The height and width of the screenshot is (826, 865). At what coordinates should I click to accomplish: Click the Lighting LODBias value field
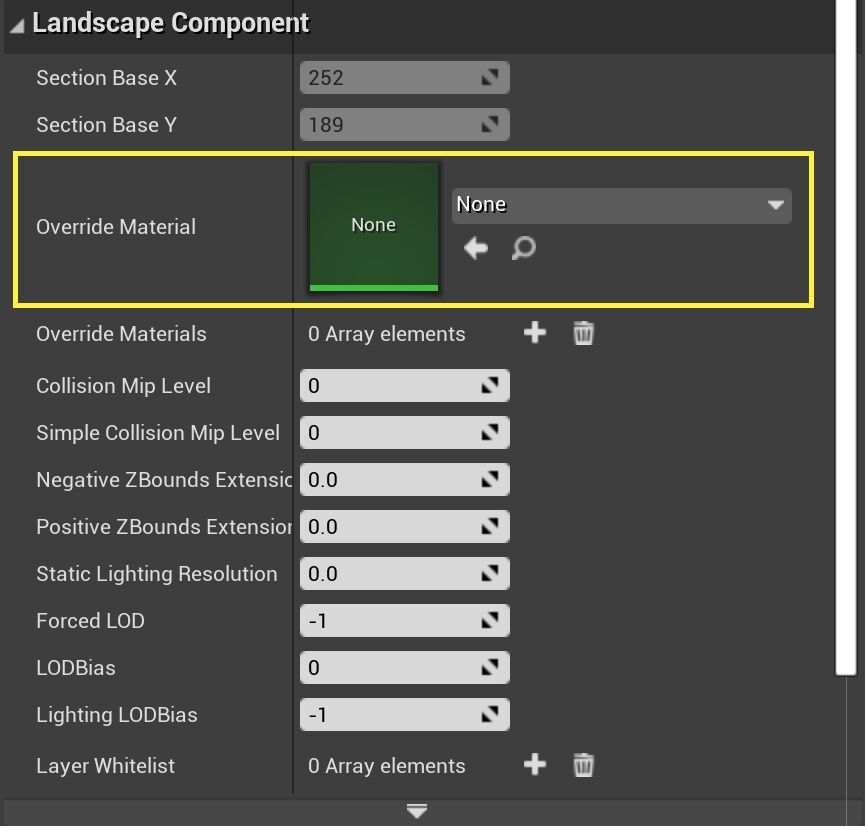[x=390, y=715]
